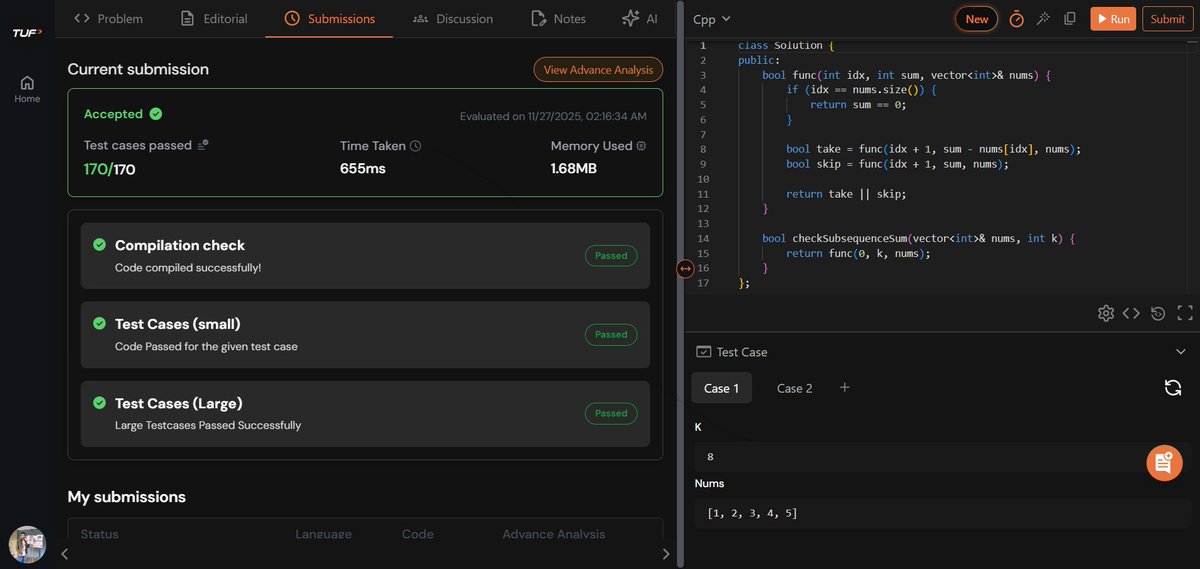Click the magic wand format icon
Image resolution: width=1200 pixels, height=569 pixels.
click(1043, 19)
